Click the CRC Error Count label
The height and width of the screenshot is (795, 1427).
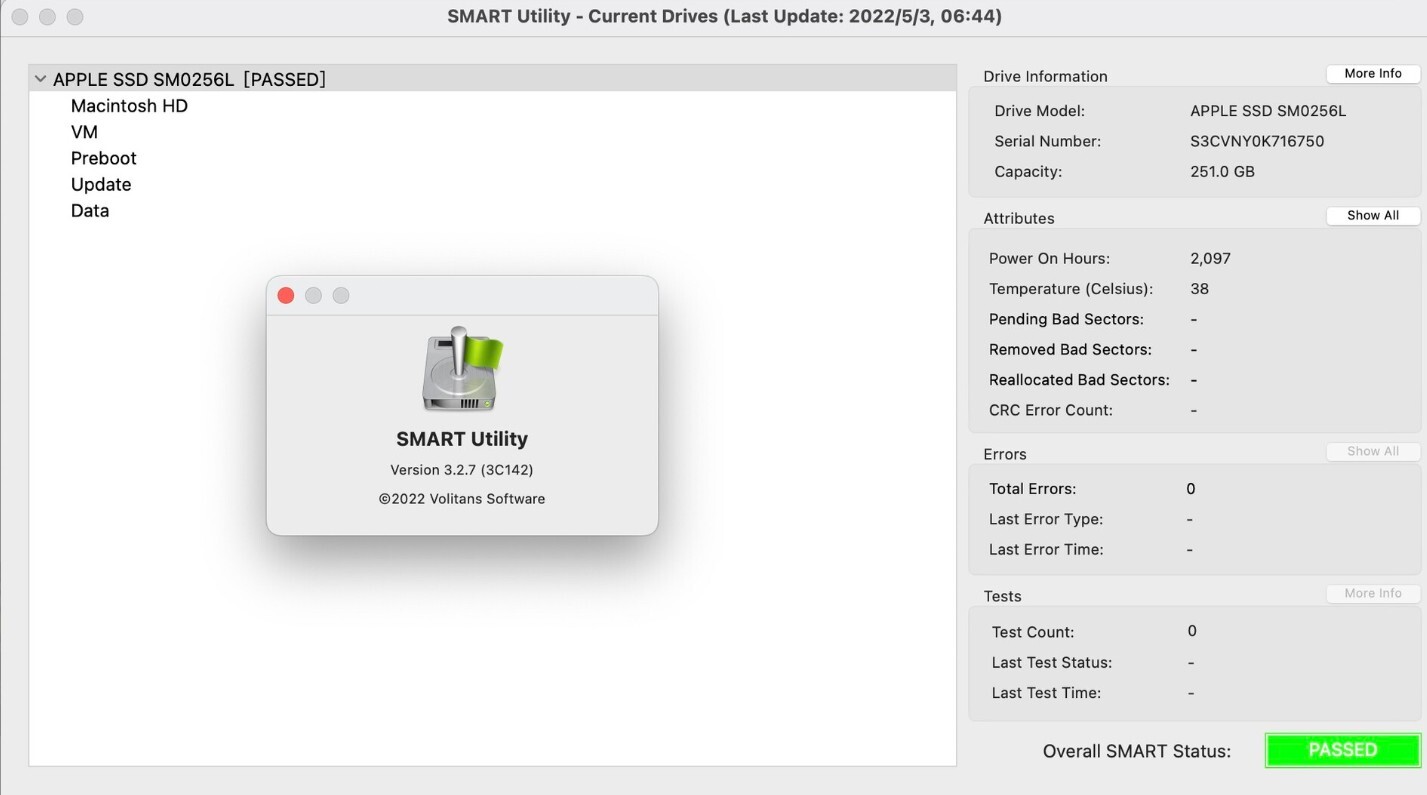[1051, 410]
